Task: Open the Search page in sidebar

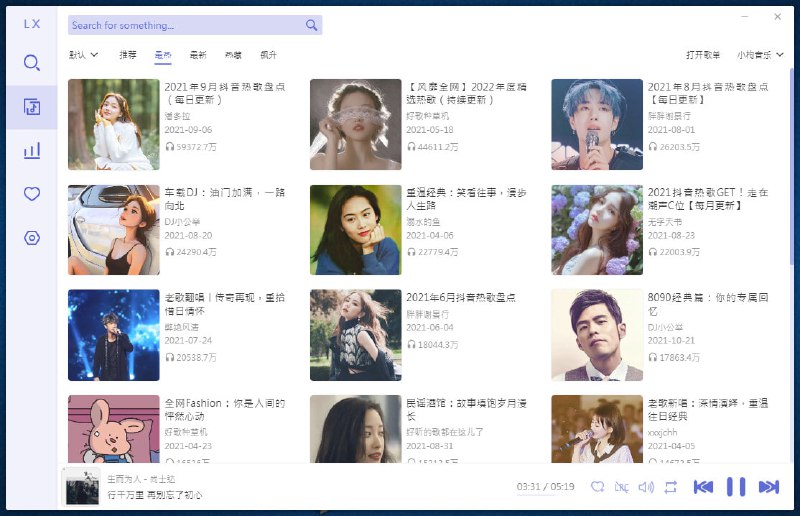Action: 32,63
